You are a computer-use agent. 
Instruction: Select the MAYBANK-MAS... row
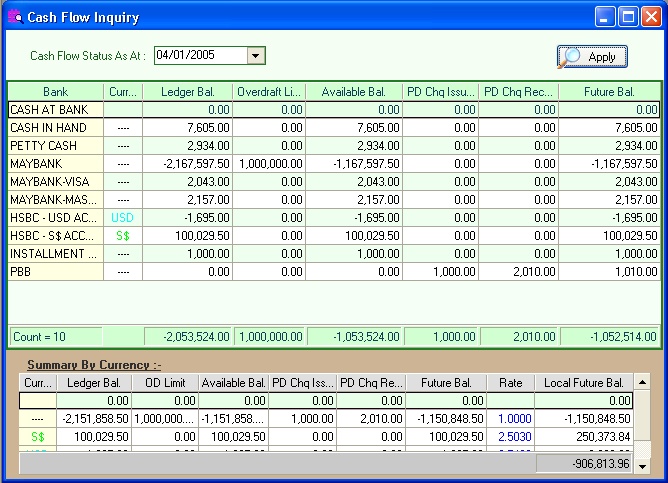tap(334, 199)
